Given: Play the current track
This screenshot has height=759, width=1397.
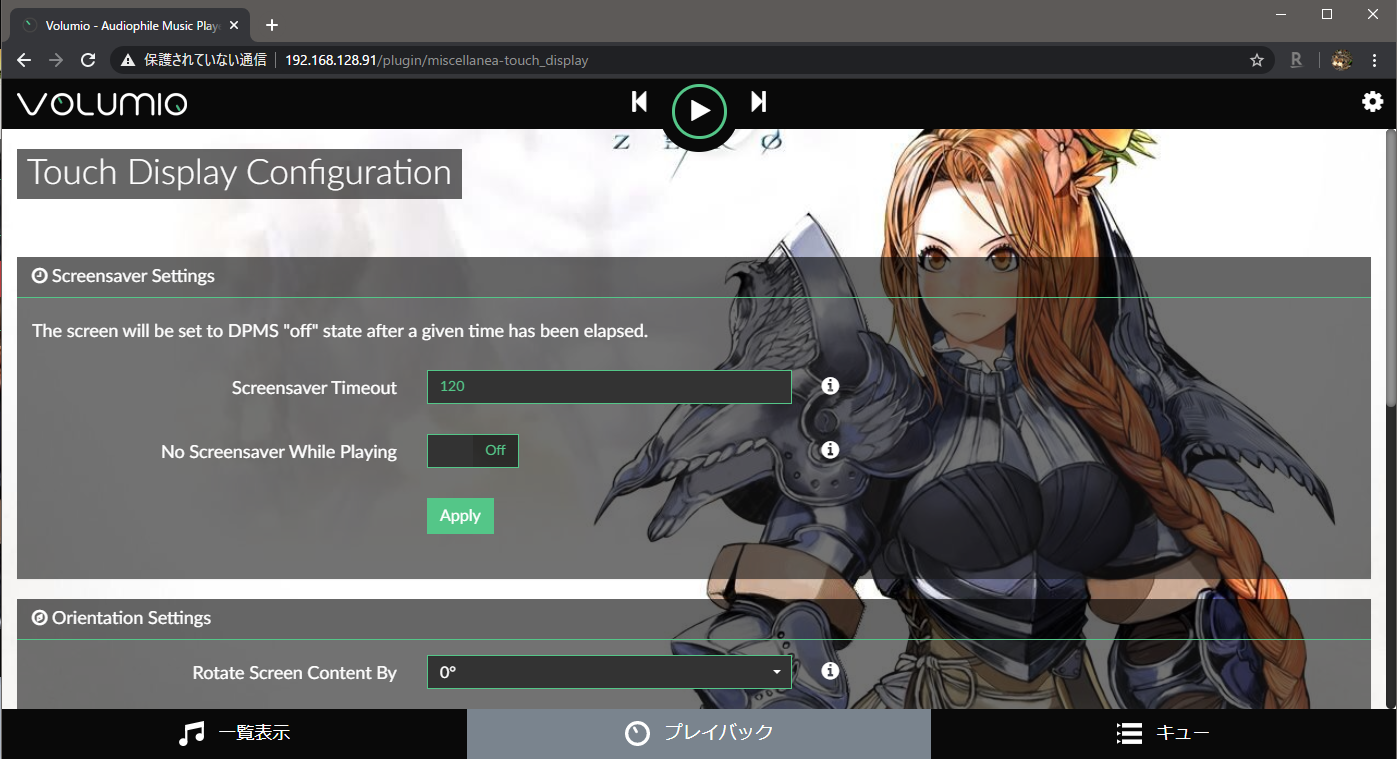Looking at the screenshot, I should pyautogui.click(x=699, y=110).
